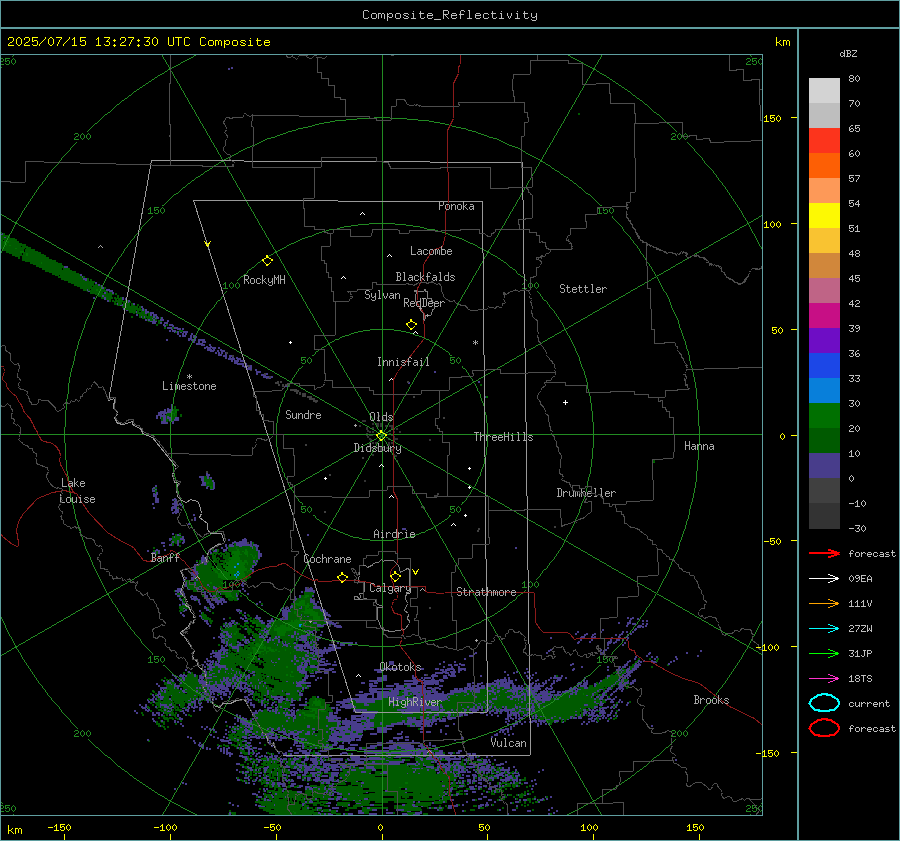Click the Brooks city label

711,700
